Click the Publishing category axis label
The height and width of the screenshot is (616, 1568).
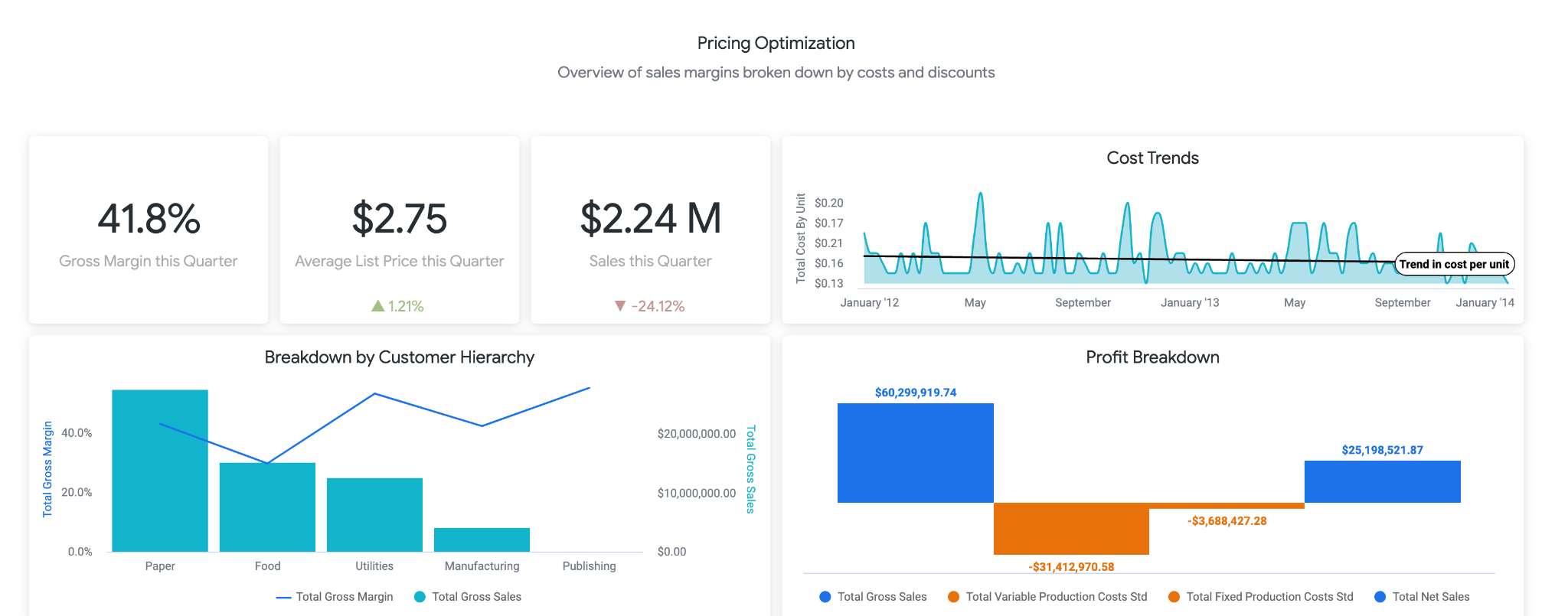589,566
